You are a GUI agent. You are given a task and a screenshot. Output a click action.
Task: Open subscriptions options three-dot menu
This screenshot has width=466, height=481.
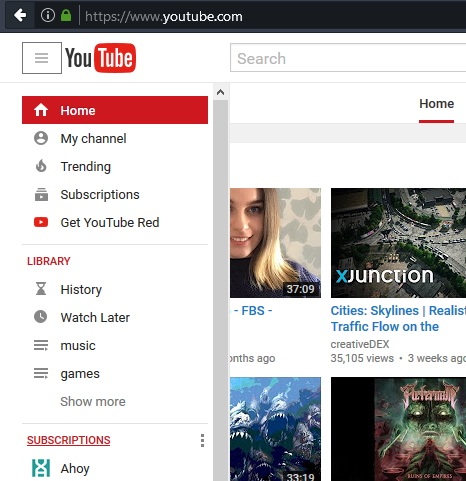tap(202, 440)
